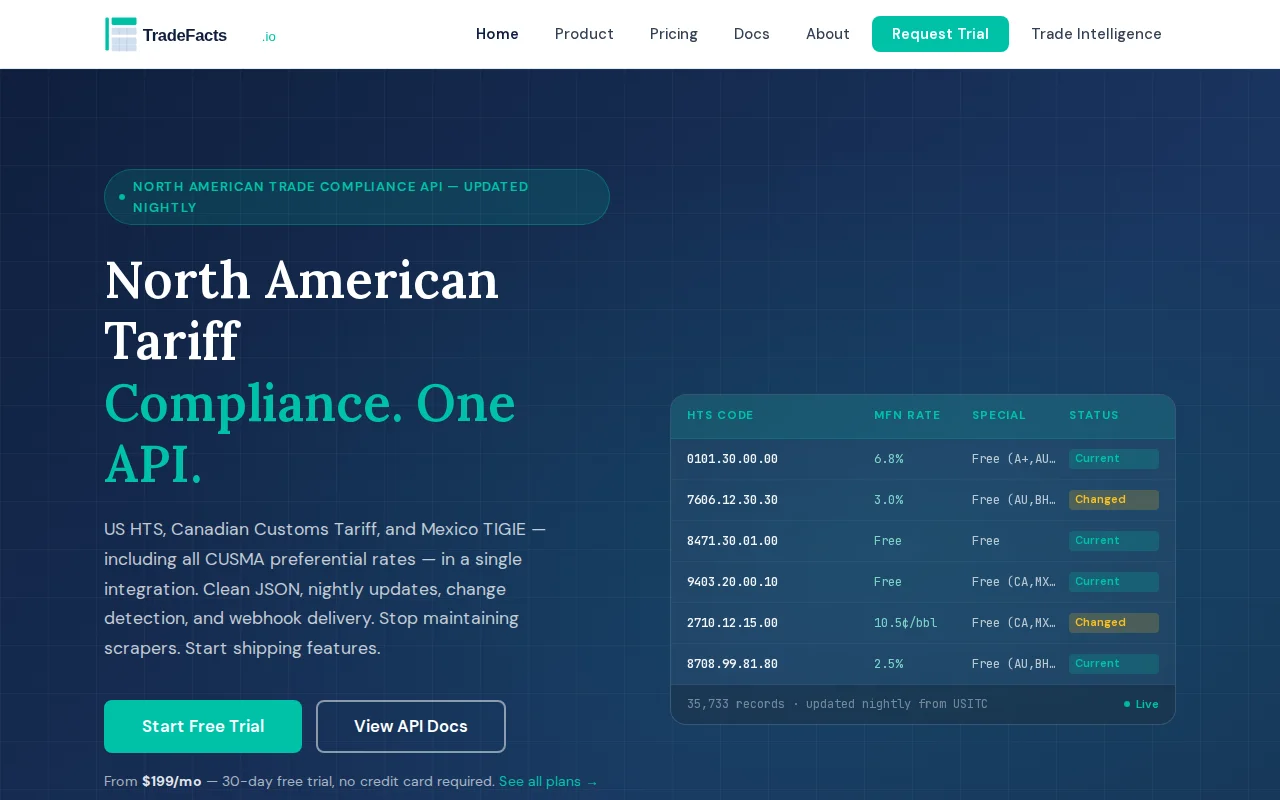
Task: Select HTS code 2710.12.15.00
Action: [x=732, y=623]
